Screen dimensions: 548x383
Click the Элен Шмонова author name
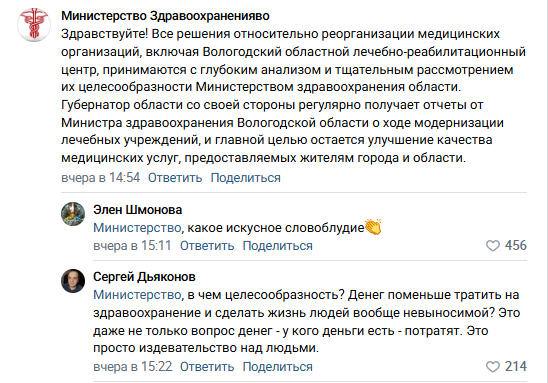[x=137, y=210]
